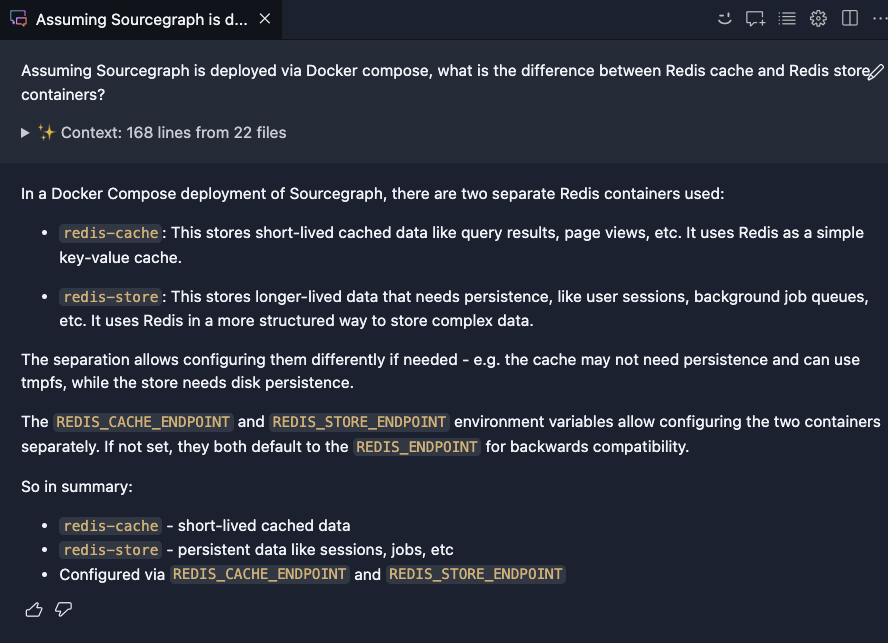Expand the Context disclosure triangle
The height and width of the screenshot is (643, 888).
point(26,132)
